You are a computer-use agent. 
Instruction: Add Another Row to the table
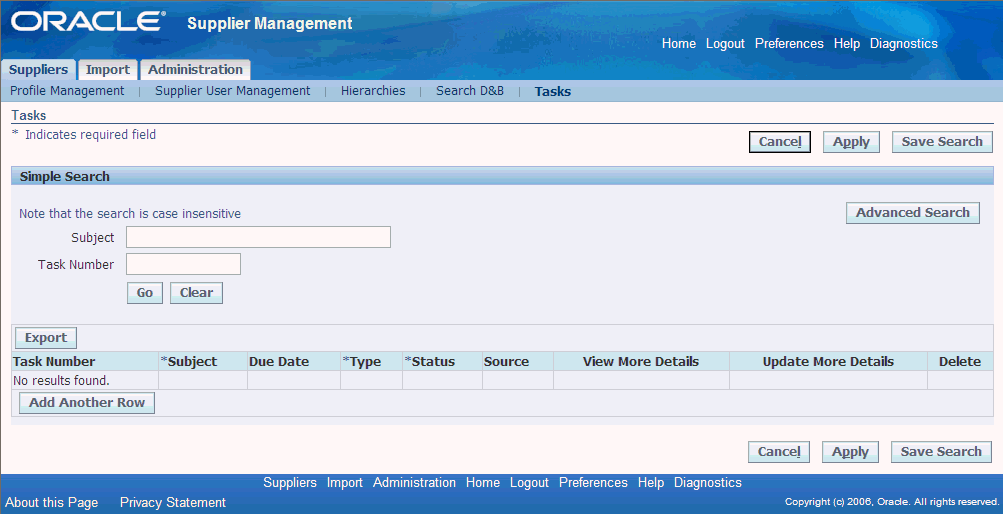coord(87,403)
